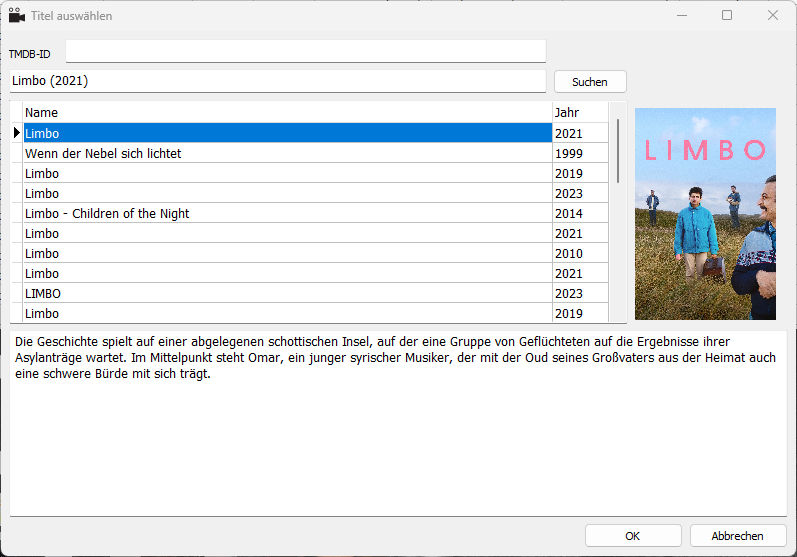Select the uppercase LIMBO row

288,294
